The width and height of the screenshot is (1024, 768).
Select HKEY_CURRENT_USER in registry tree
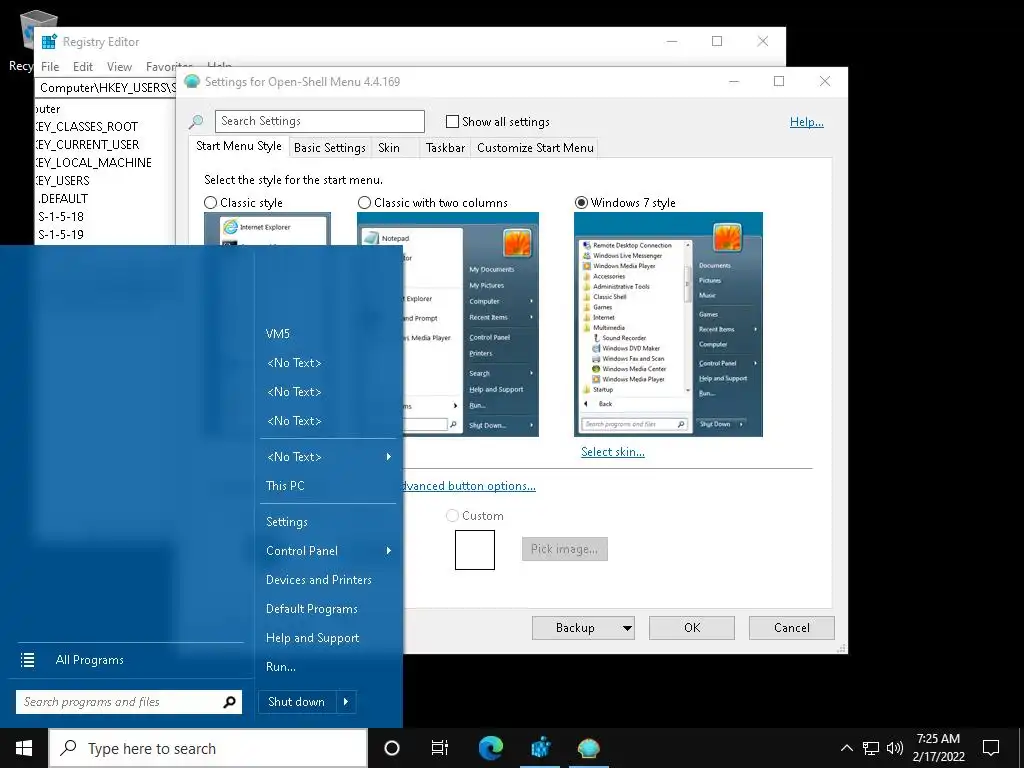tap(88, 145)
